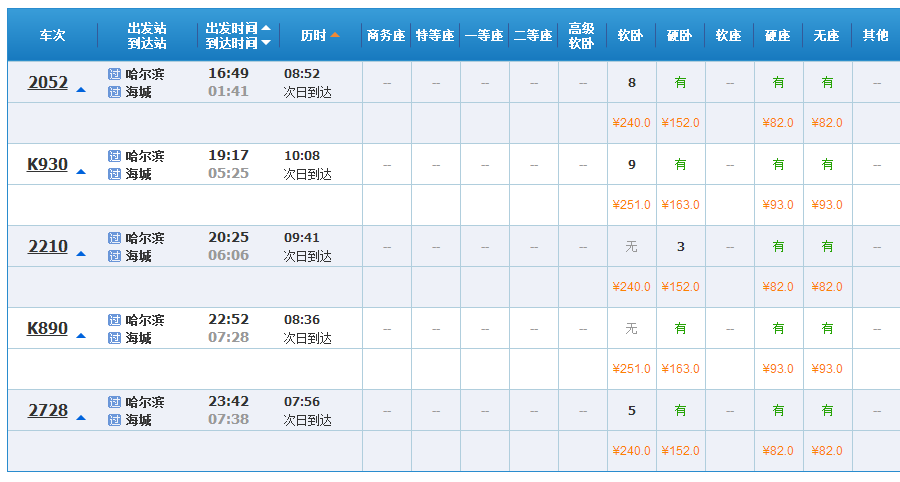Open train 2728 details link
Viewport: 900px width, 482px height.
click(x=48, y=411)
